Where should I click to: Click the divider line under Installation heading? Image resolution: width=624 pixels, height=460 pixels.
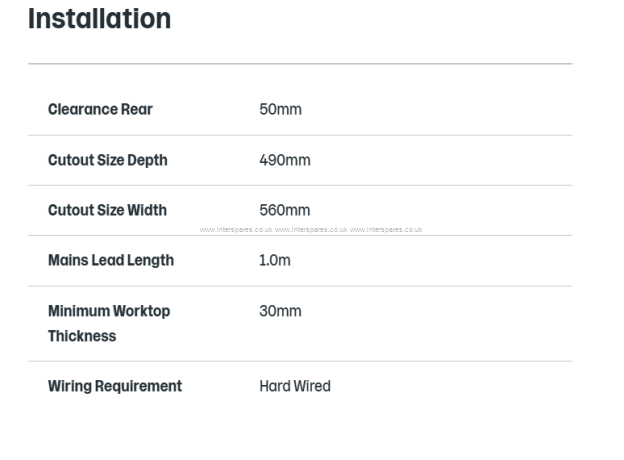300,64
